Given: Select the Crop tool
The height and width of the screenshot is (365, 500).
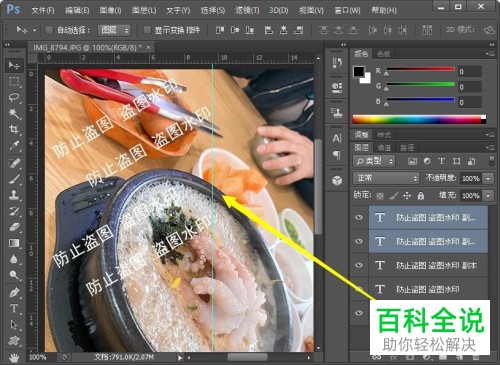Looking at the screenshot, I should 14,129.
